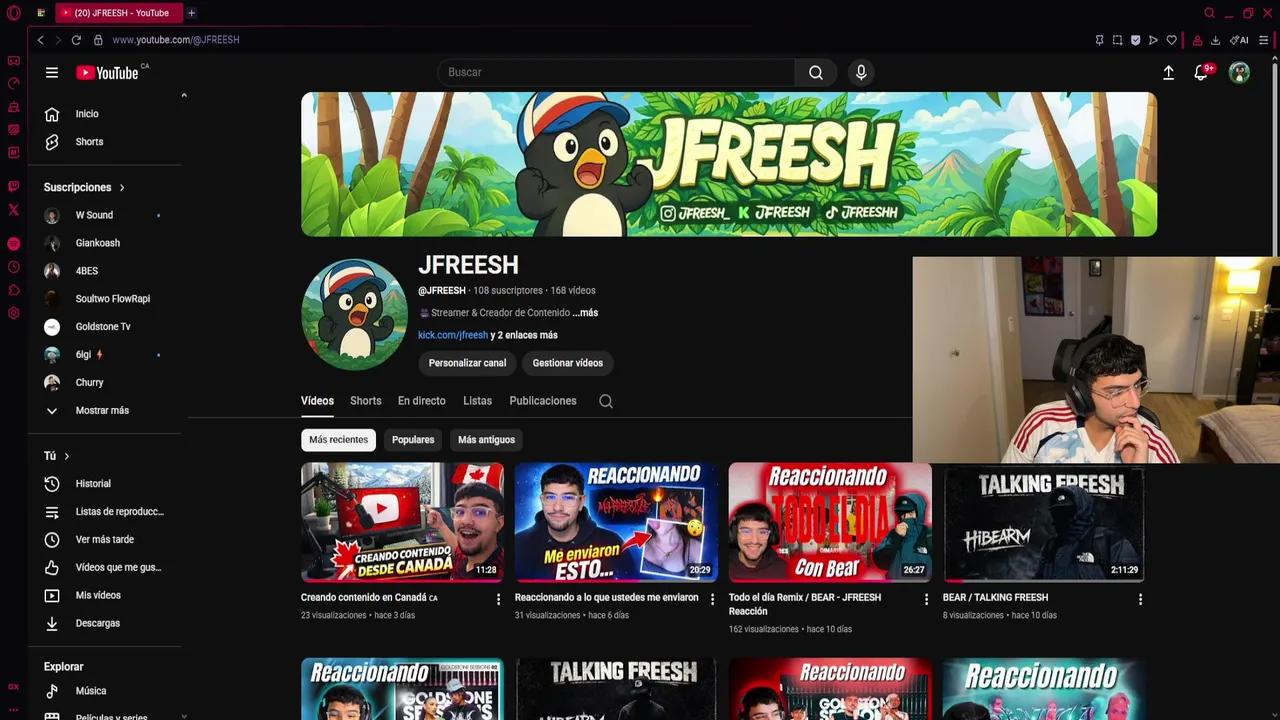Open X (Twitter) in Opera sidebar
The image size is (1280, 720).
(x=14, y=210)
